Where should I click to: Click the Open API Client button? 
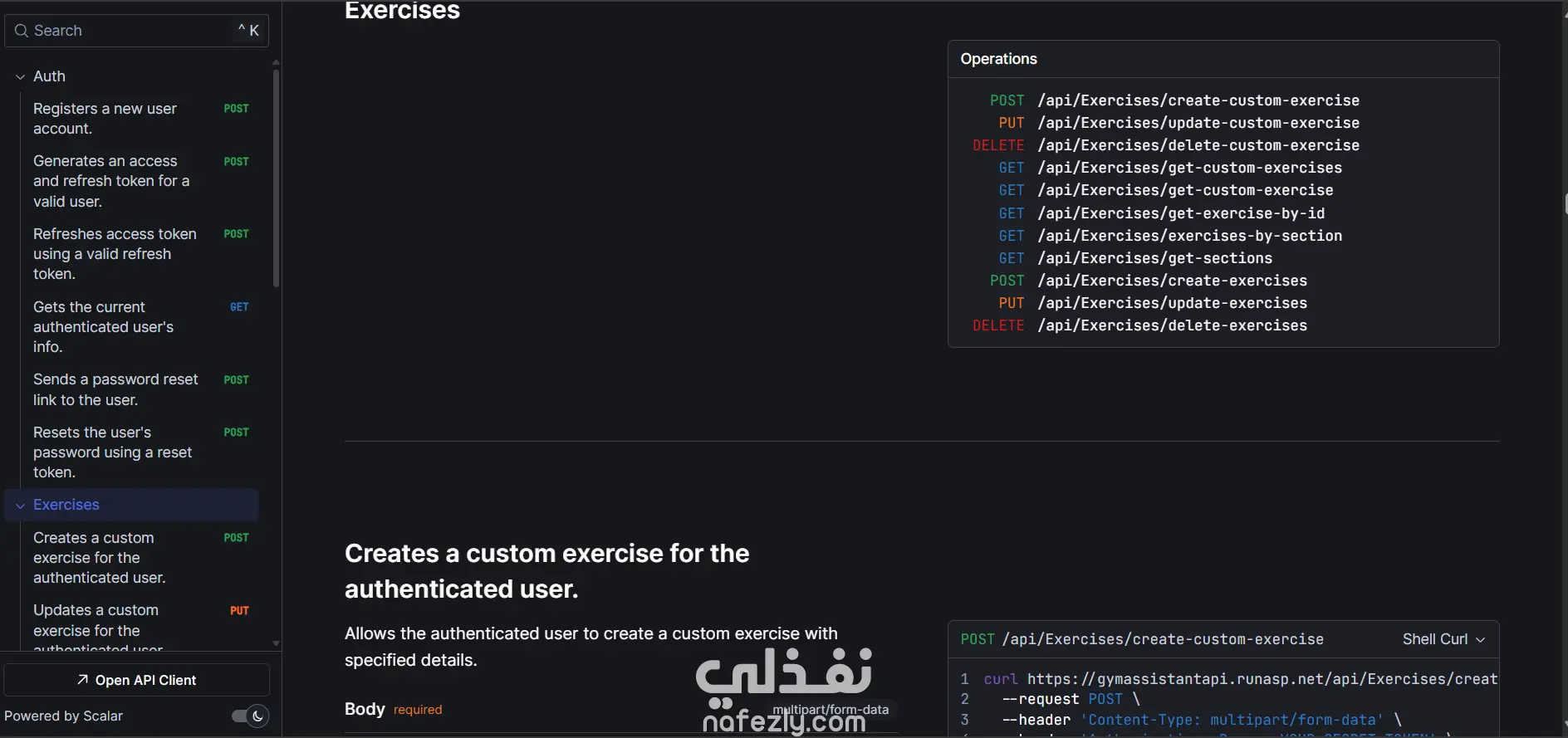[137, 680]
